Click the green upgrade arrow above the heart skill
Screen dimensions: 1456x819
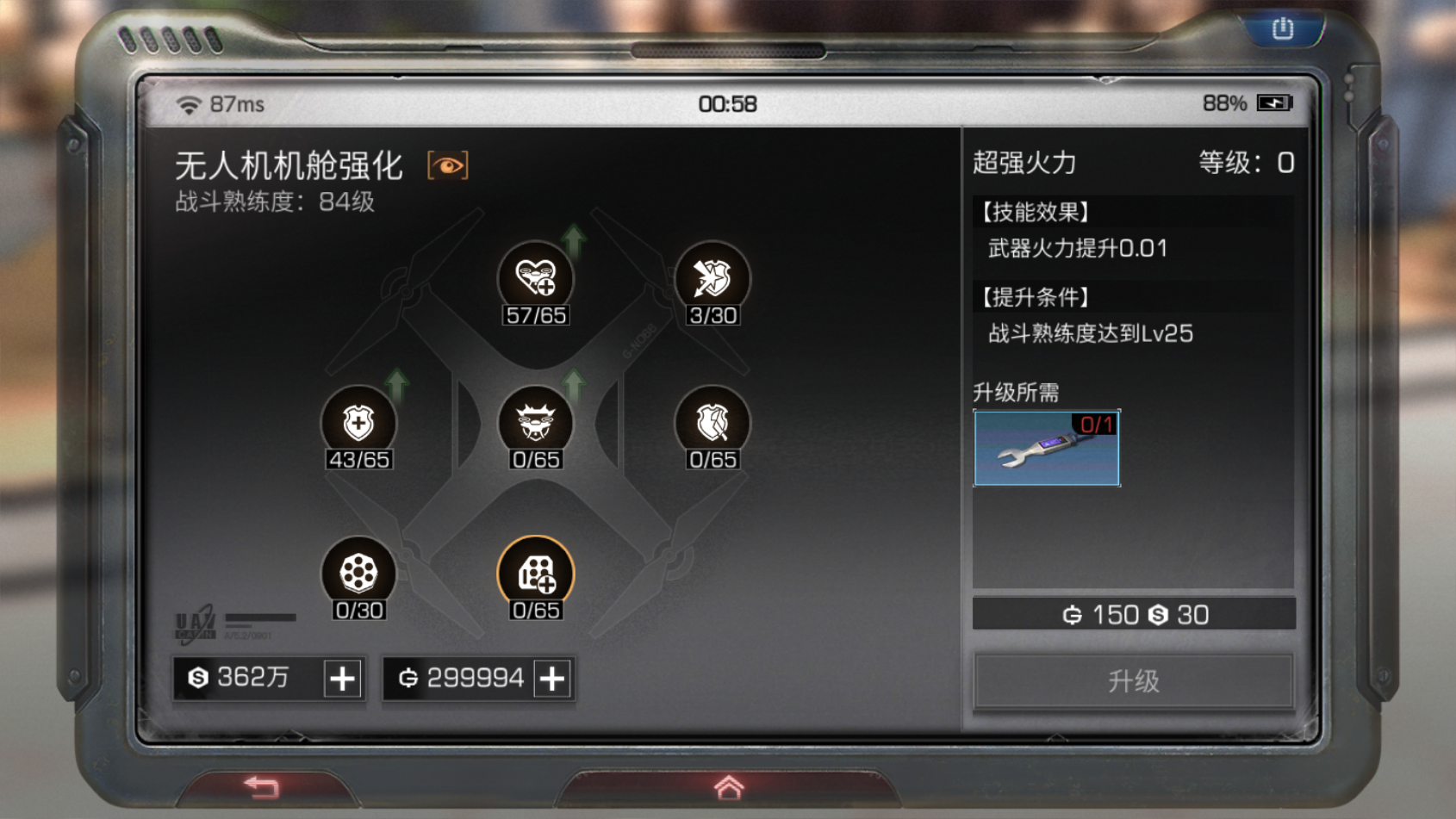pyautogui.click(x=574, y=240)
